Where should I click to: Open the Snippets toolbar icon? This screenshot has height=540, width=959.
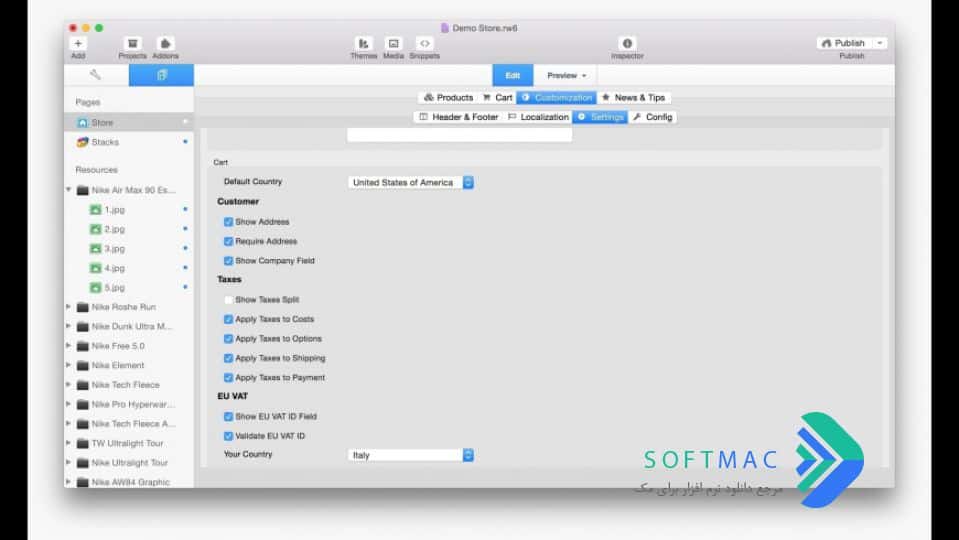[x=424, y=43]
